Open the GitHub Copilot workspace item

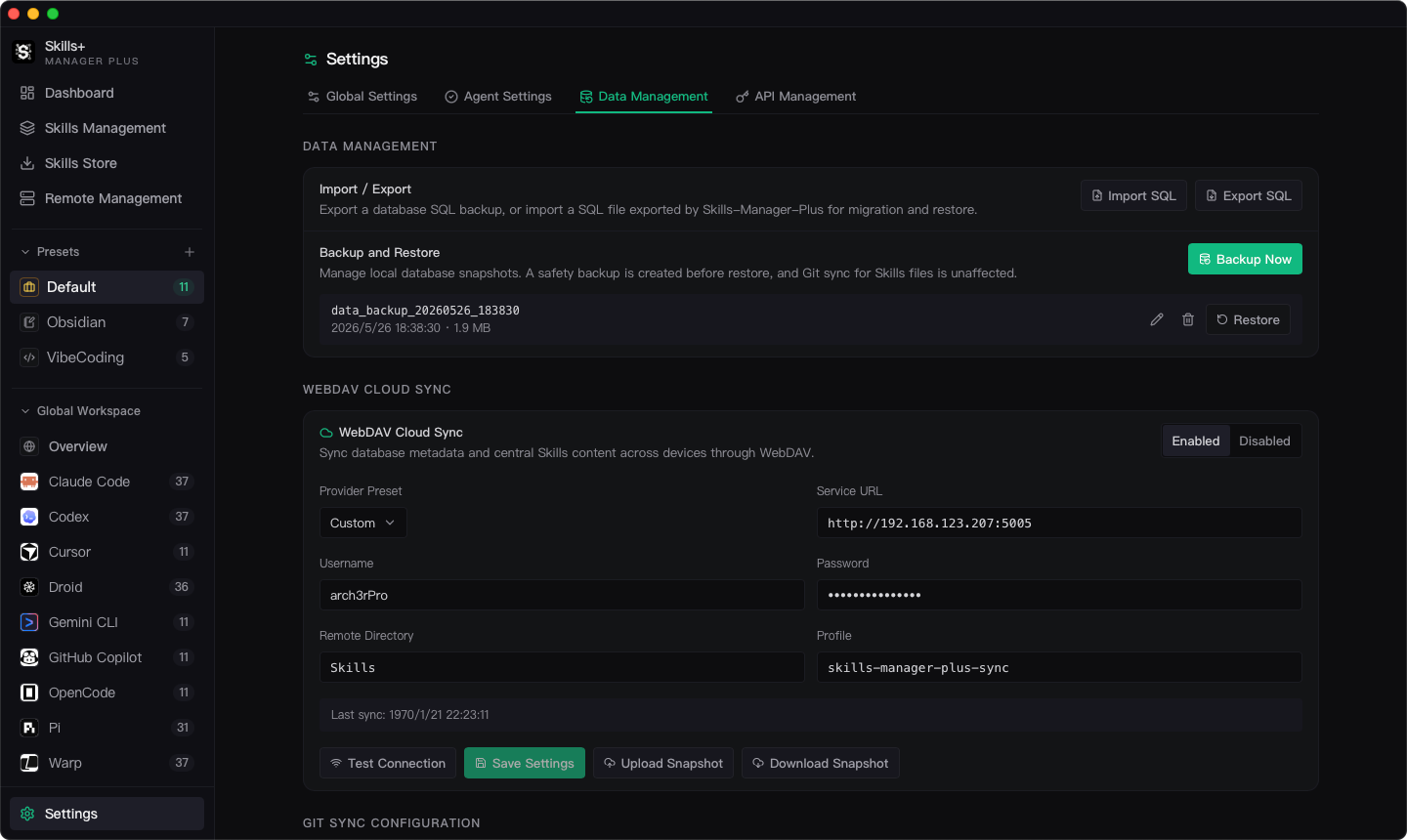(107, 657)
